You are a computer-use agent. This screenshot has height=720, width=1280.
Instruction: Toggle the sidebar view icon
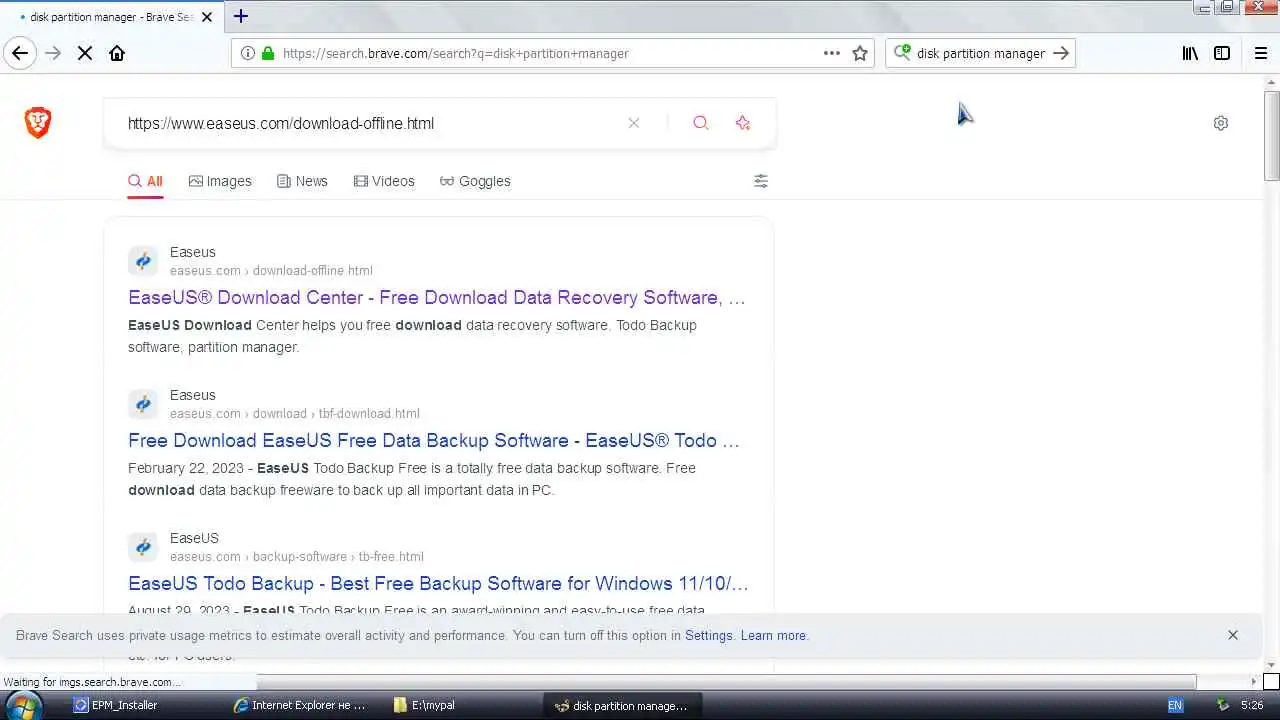(x=1222, y=53)
